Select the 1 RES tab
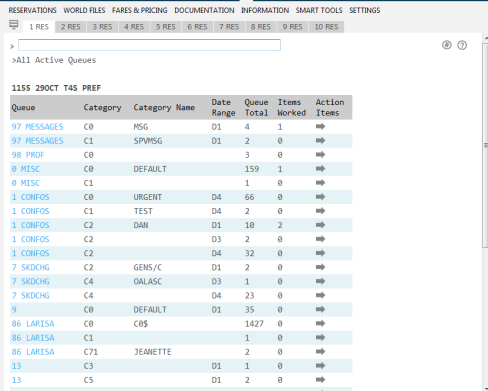 point(39,27)
